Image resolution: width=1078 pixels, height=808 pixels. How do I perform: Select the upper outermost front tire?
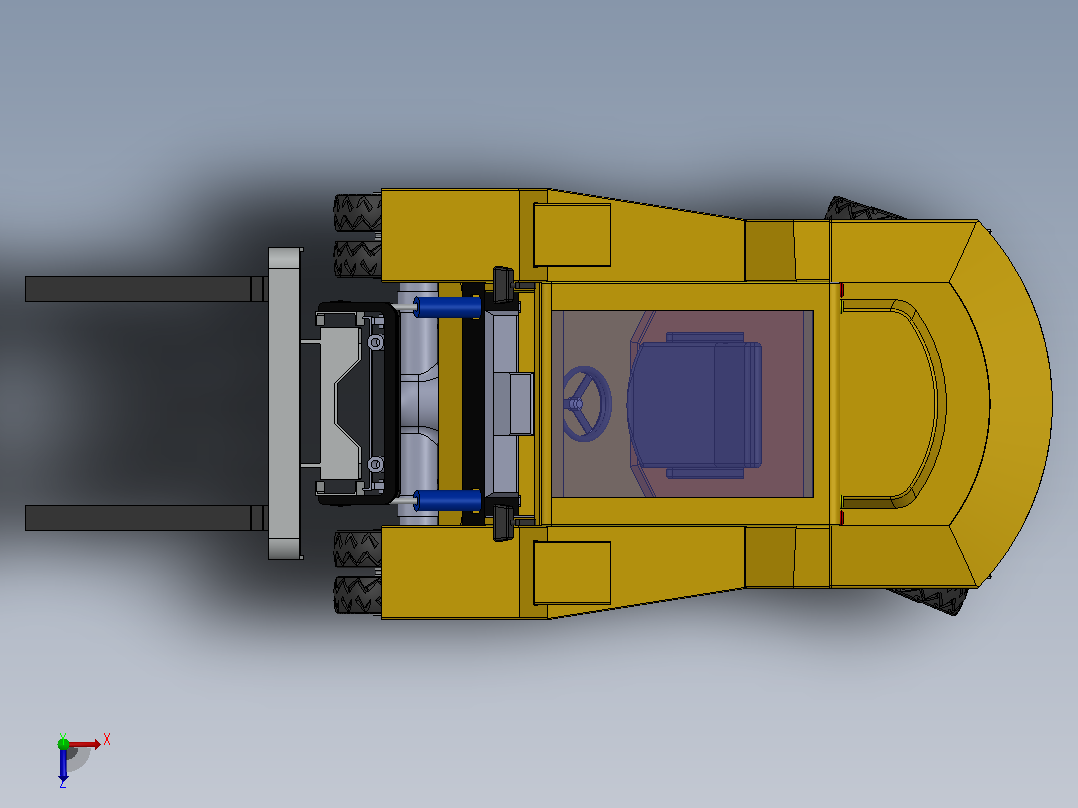(x=358, y=212)
